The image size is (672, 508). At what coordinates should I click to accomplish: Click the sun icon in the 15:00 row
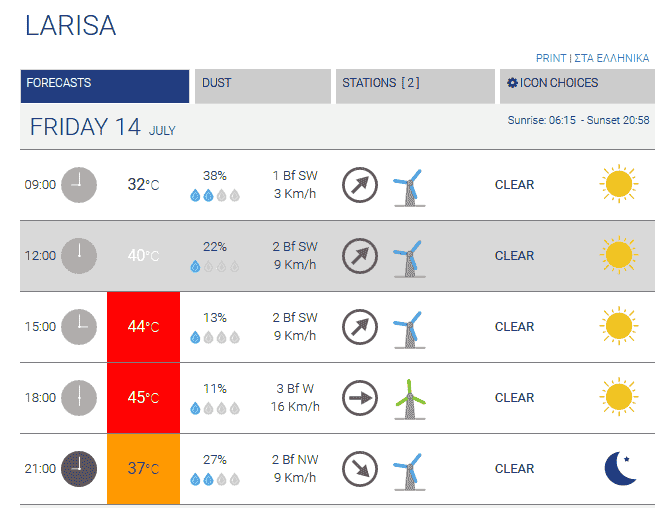618,326
